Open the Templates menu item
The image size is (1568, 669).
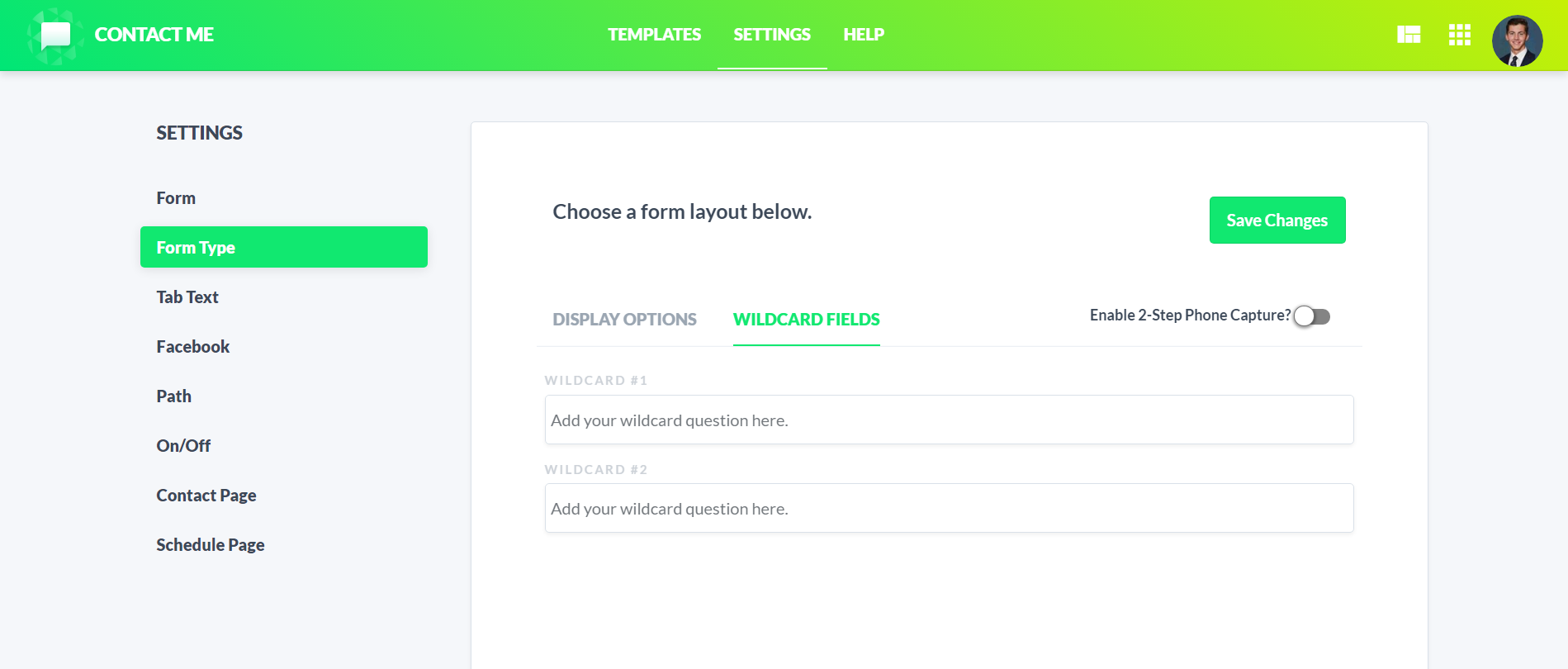654,35
